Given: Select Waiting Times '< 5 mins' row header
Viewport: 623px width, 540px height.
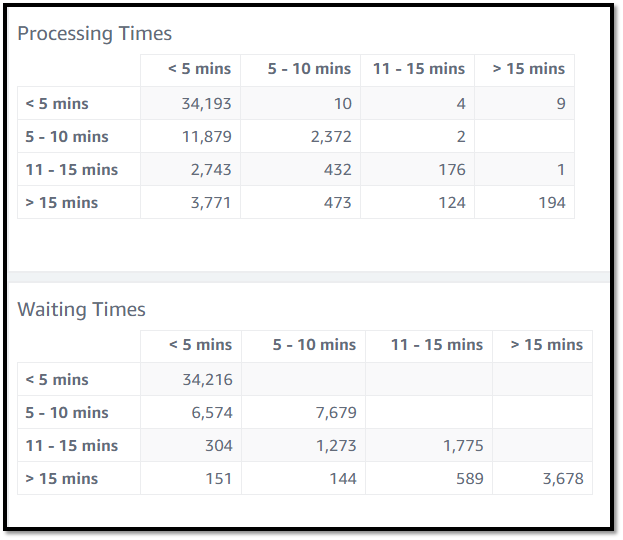Looking at the screenshot, I should tap(57, 379).
